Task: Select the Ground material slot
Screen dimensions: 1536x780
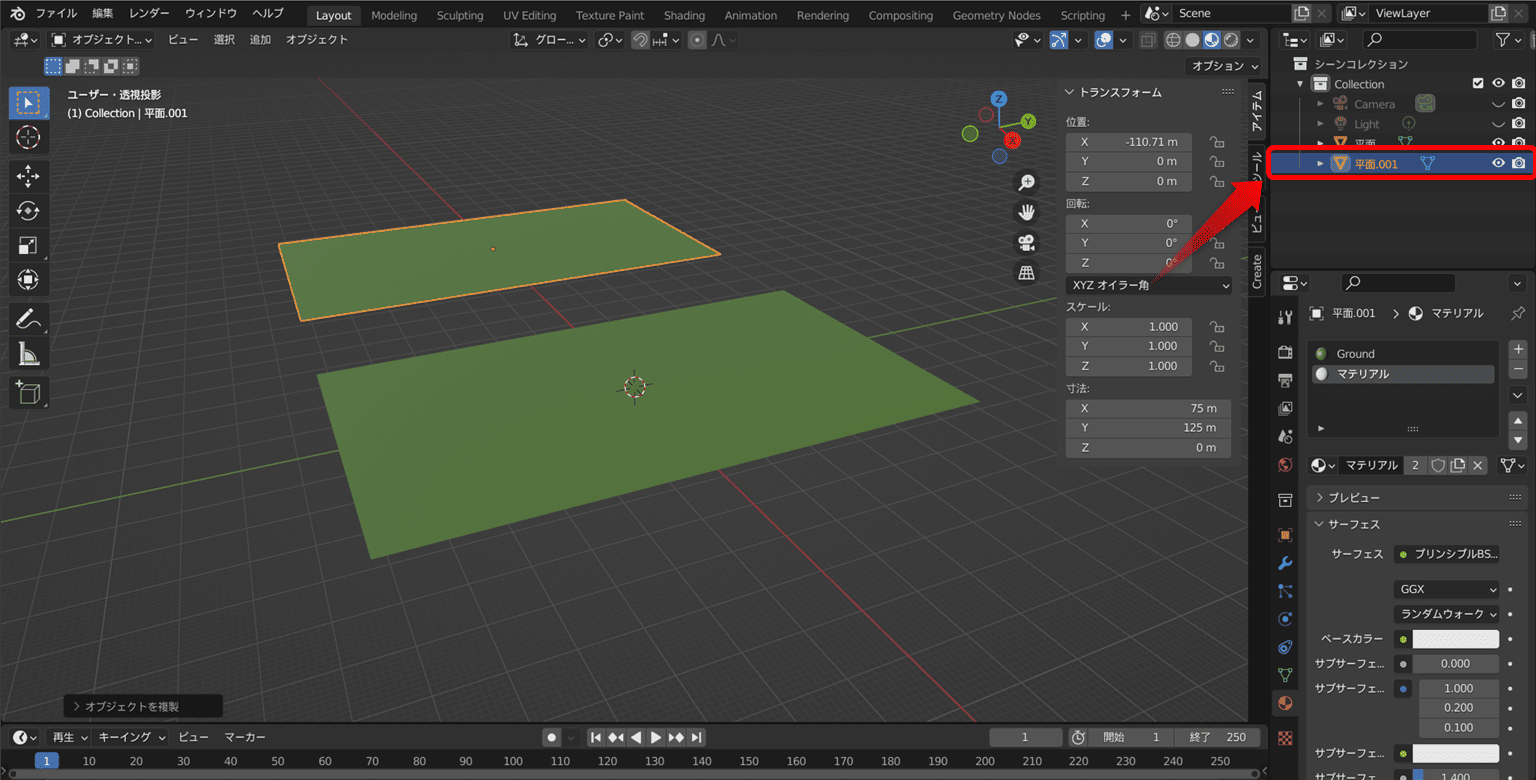Action: 1403,353
